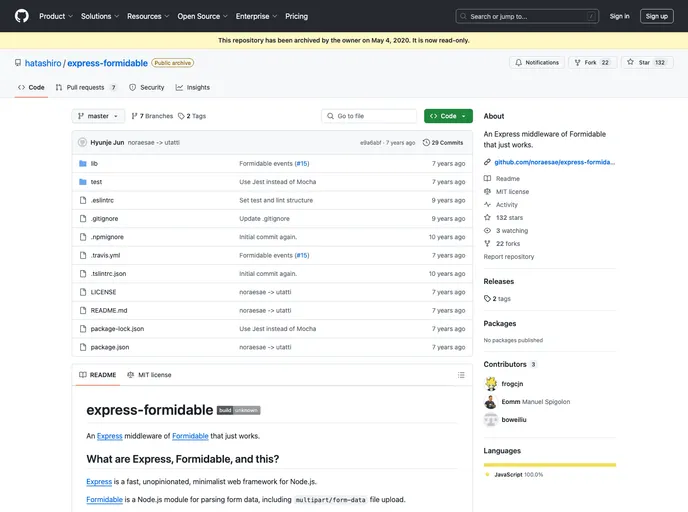View 29 Commits history
The image size is (688, 512).
pyautogui.click(x=443, y=143)
